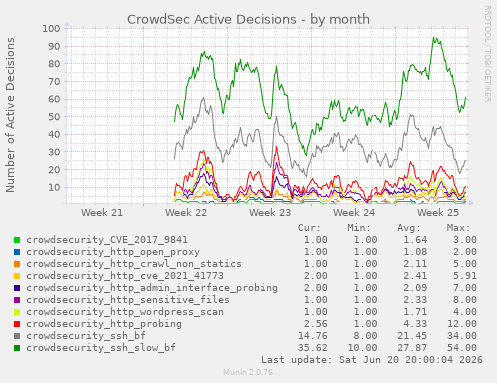Click the http_sensitive_files purple swatch
This screenshot has width=497, height=383.
(17, 300)
